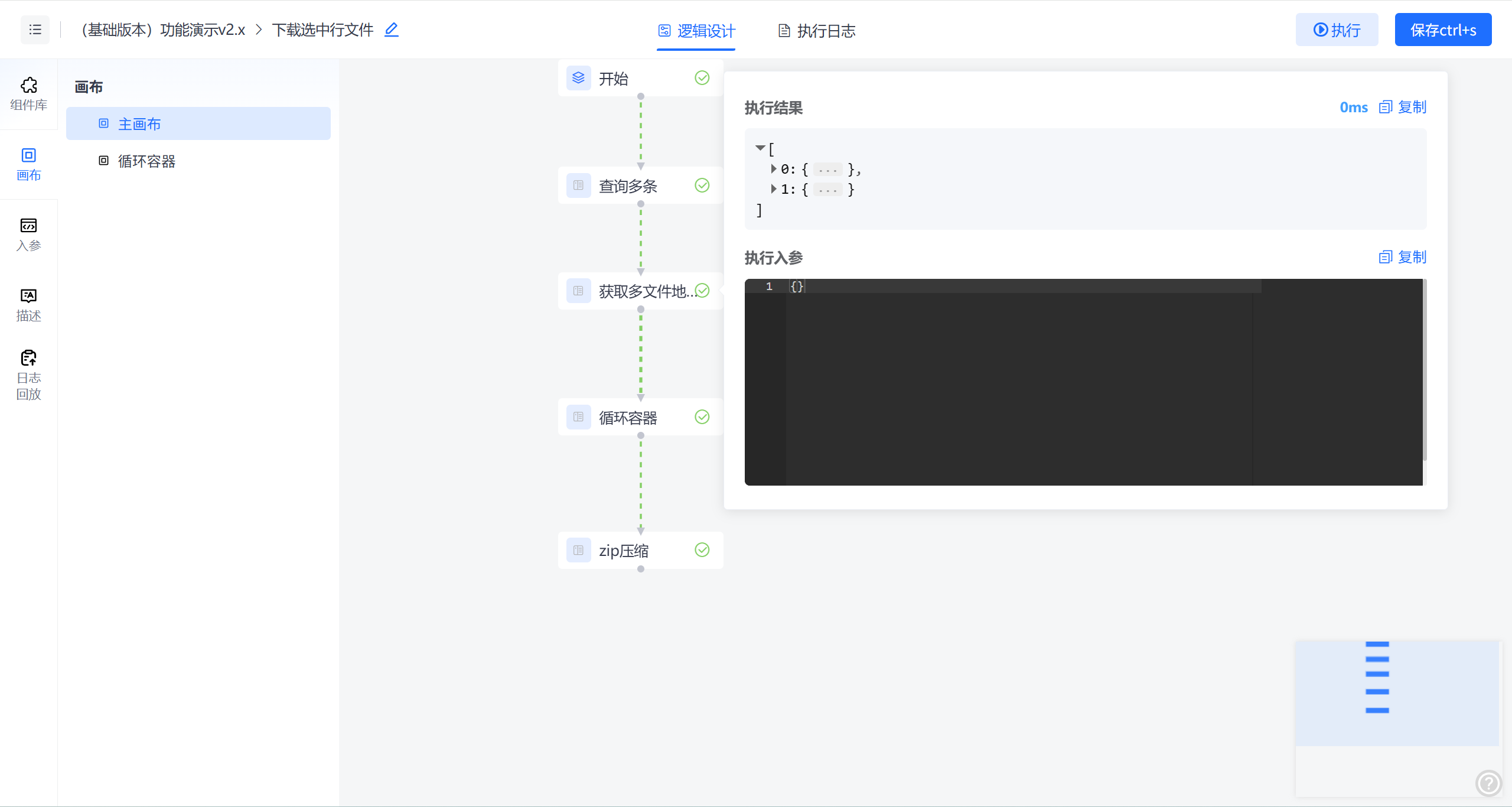Click the green check on 开始 node
1512x807 pixels.
coord(702,78)
